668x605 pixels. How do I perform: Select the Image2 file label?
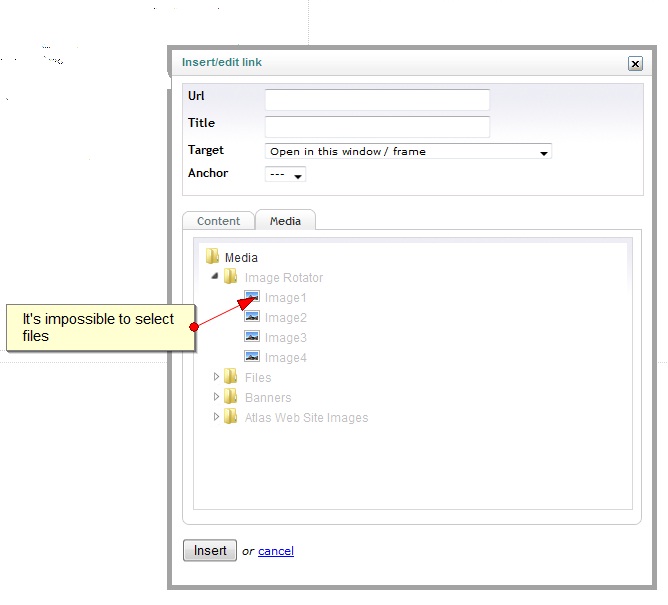pos(285,318)
